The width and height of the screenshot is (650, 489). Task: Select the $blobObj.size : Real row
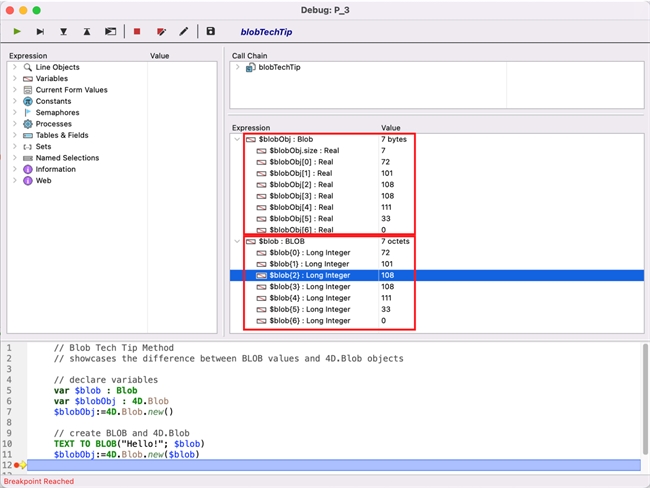[304, 151]
